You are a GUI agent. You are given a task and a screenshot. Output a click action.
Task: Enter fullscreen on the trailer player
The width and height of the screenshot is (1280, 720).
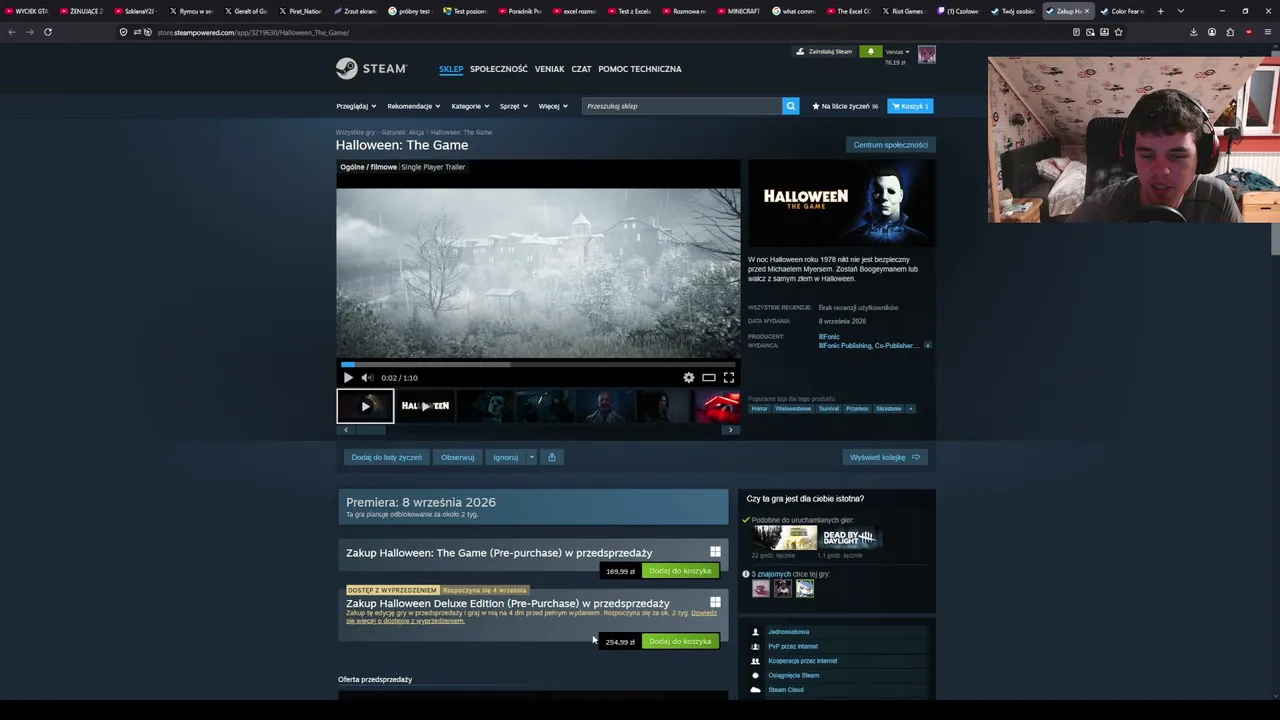coord(729,378)
